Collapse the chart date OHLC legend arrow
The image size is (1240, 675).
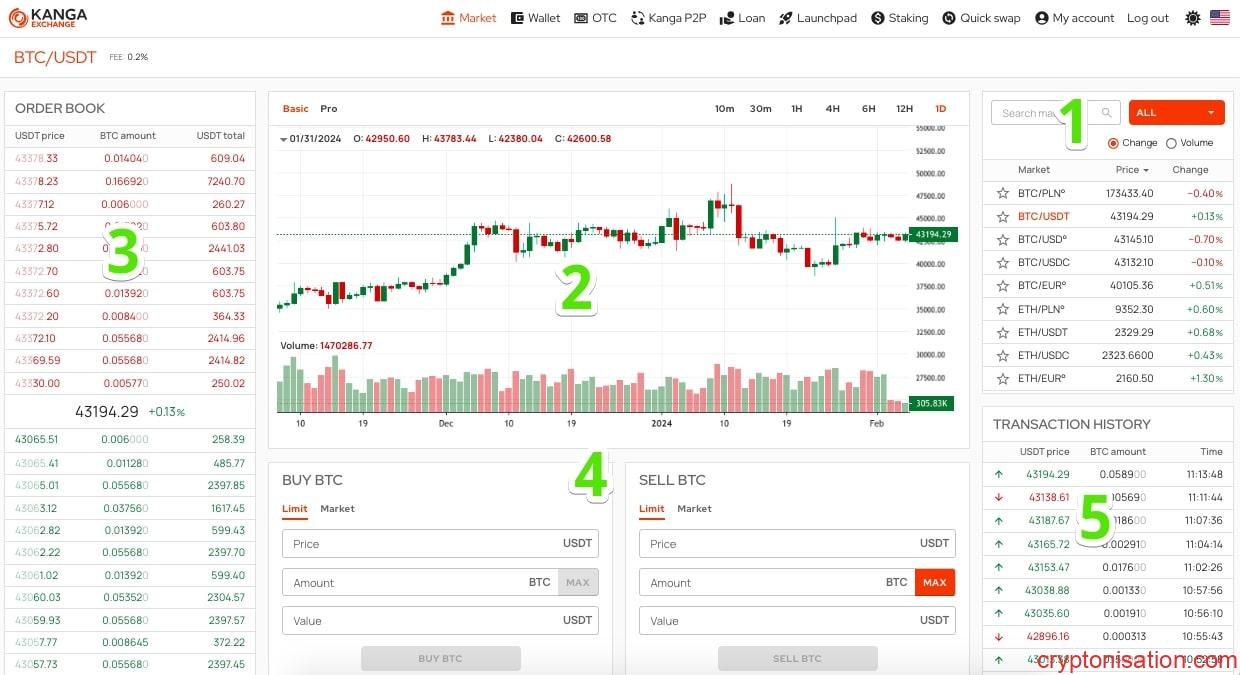(x=284, y=139)
